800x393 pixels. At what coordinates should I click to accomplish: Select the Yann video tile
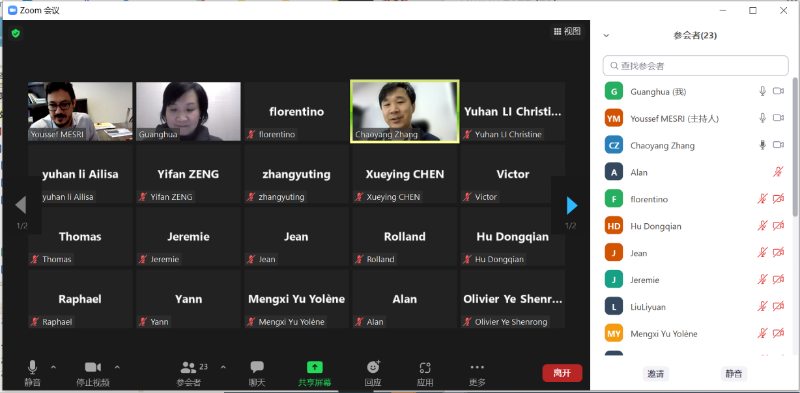coord(188,299)
